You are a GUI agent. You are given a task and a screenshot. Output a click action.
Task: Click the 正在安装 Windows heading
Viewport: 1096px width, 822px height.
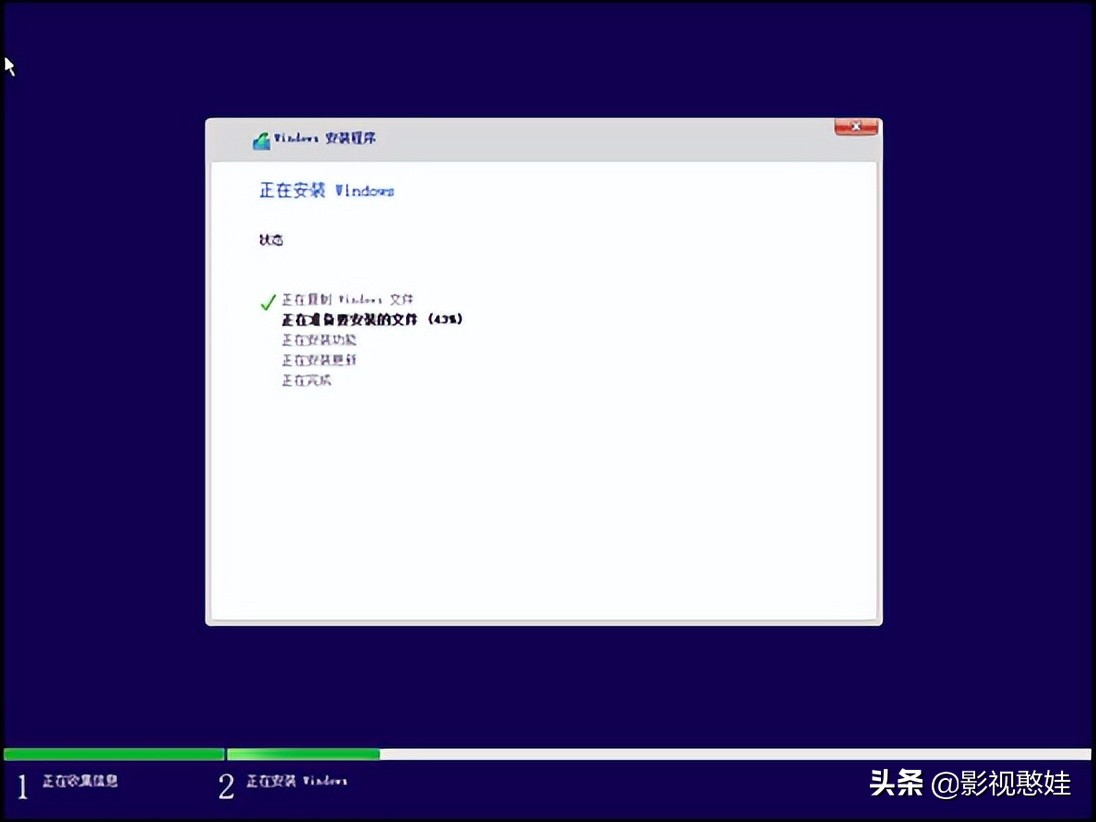(325, 190)
